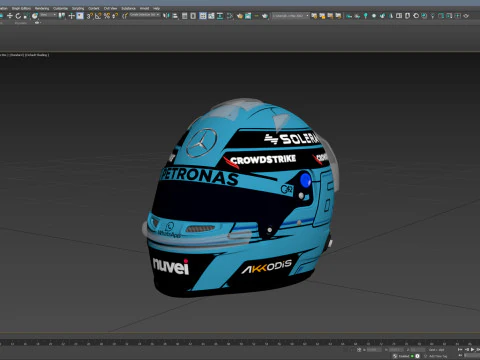Click the Play Animation button
This screenshot has width=480, height=360.
[472, 349]
